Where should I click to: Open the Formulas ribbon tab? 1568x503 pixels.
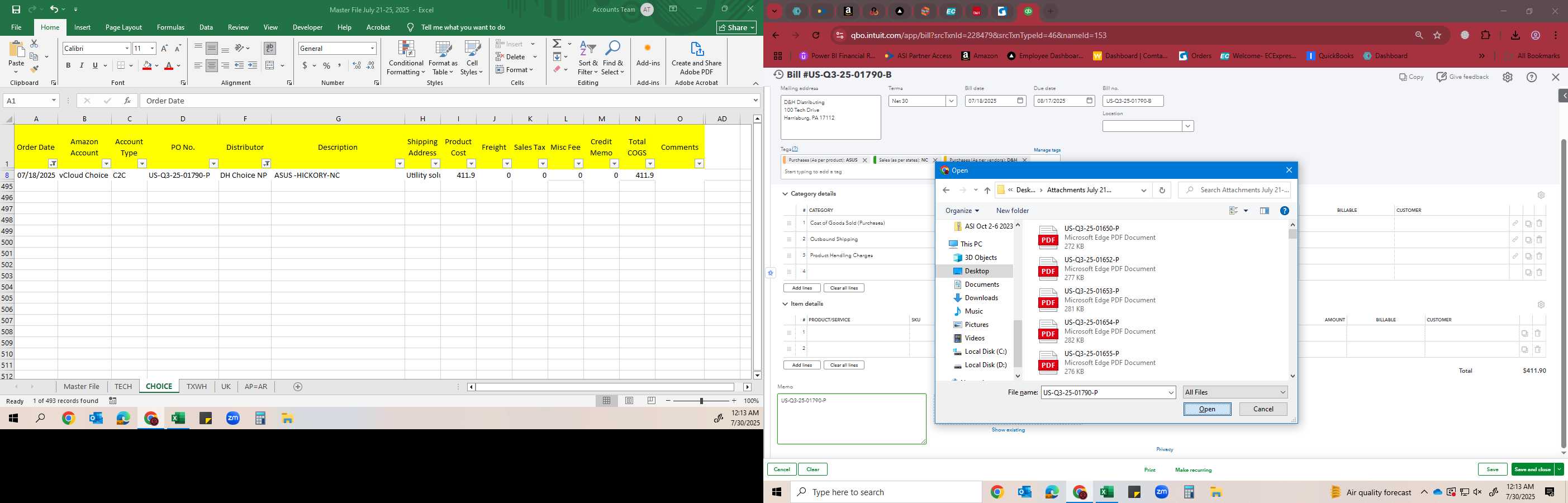(x=170, y=27)
